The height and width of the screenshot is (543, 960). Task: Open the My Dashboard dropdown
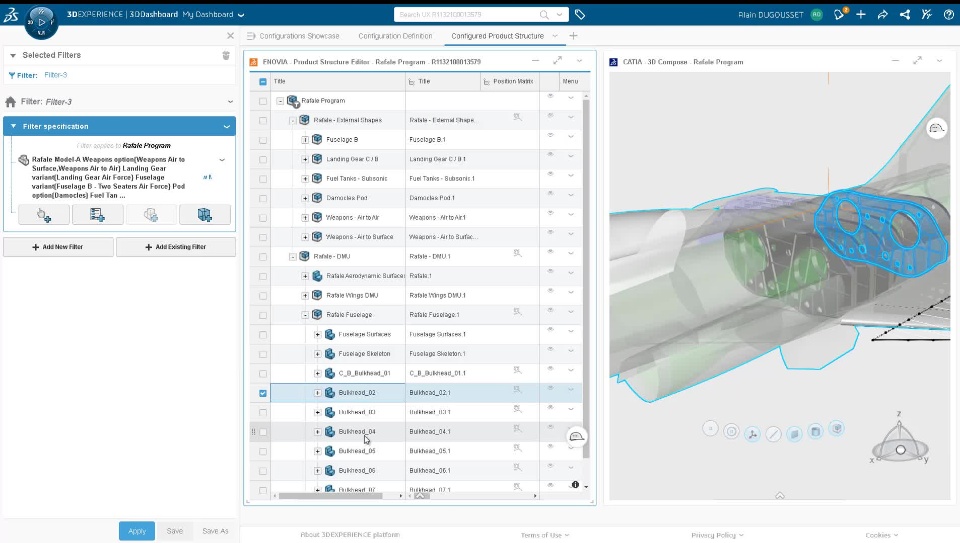tap(241, 15)
